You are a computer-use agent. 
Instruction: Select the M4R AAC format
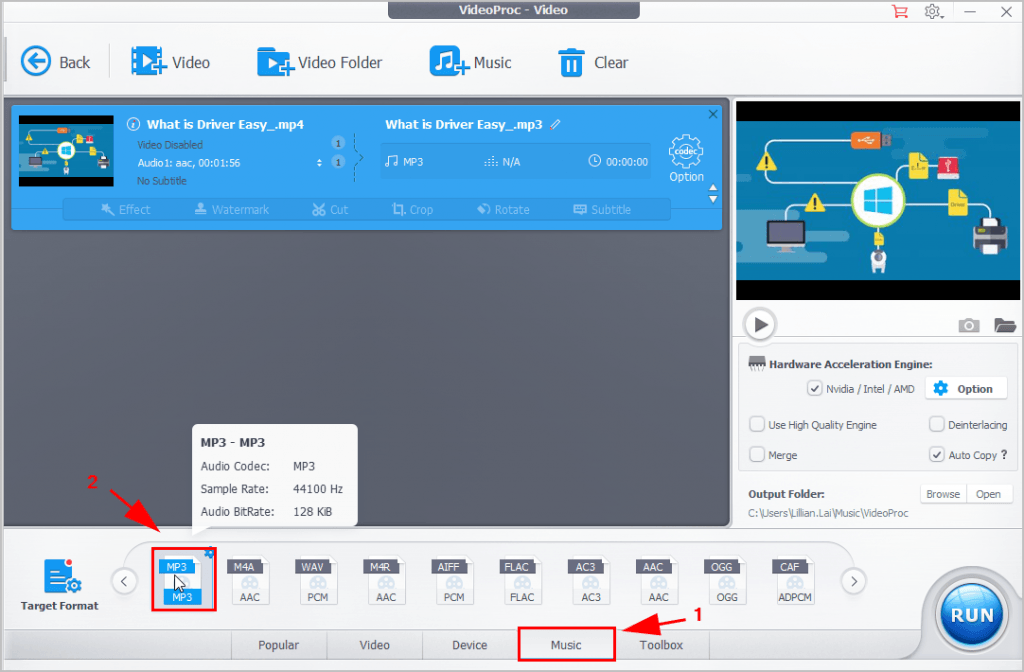(386, 581)
